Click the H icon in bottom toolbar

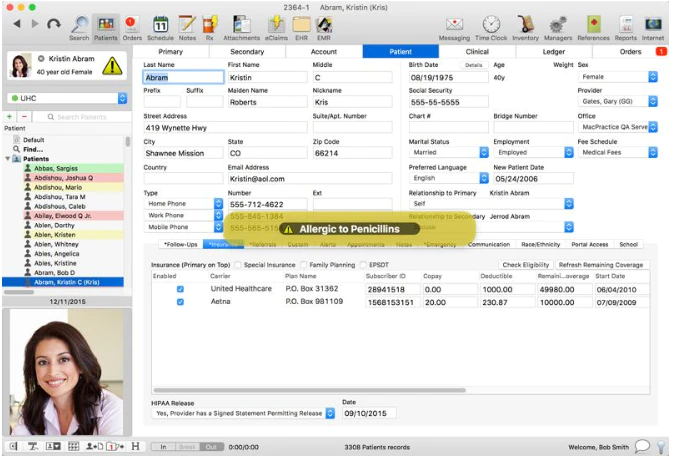(x=135, y=446)
